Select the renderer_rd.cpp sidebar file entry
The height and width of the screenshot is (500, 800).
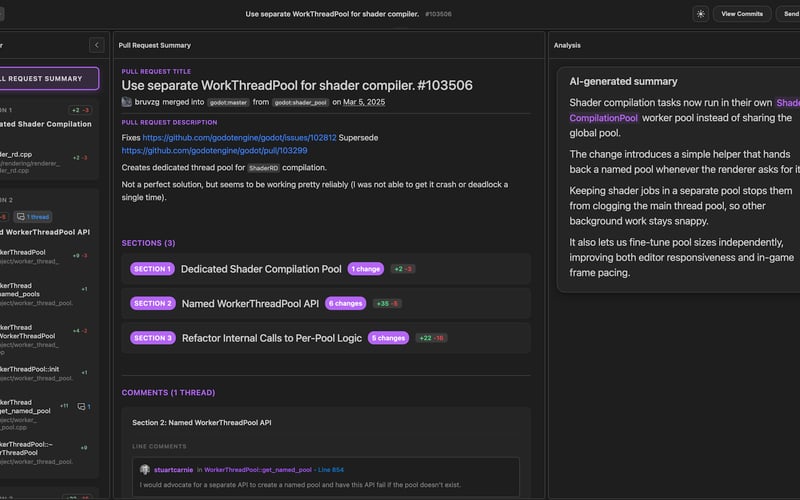pyautogui.click(x=46, y=162)
